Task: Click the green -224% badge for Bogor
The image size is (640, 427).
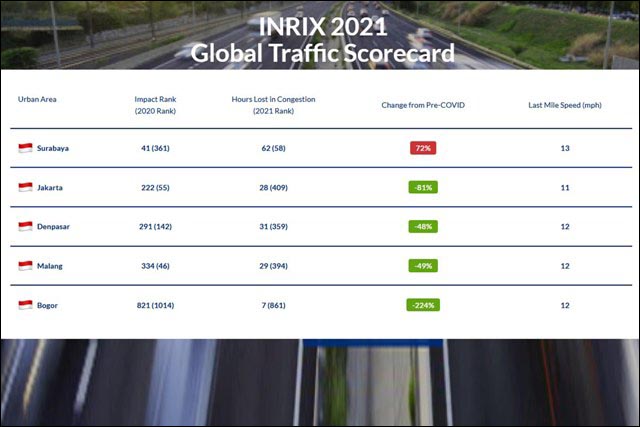Action: pos(423,305)
